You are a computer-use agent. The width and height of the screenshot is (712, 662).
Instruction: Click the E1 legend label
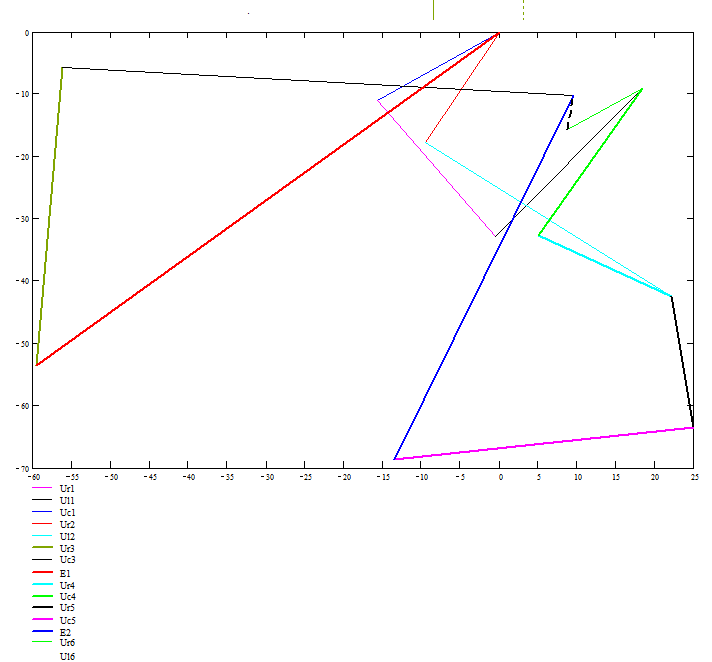(65, 573)
